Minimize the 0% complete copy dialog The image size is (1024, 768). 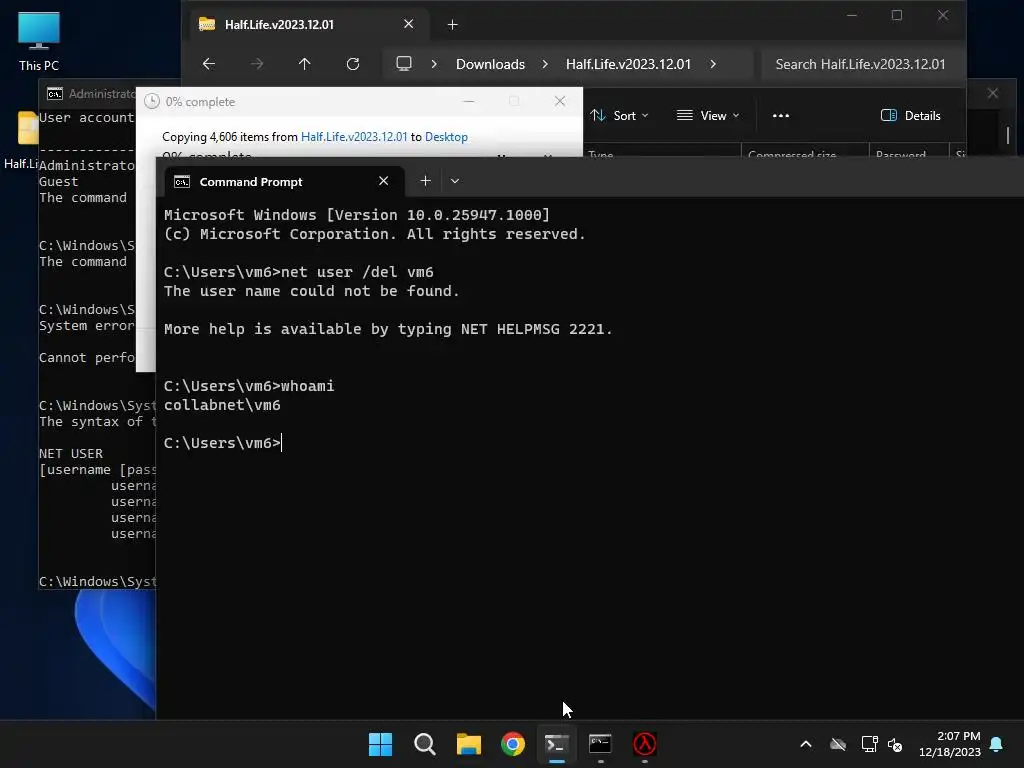(469, 101)
